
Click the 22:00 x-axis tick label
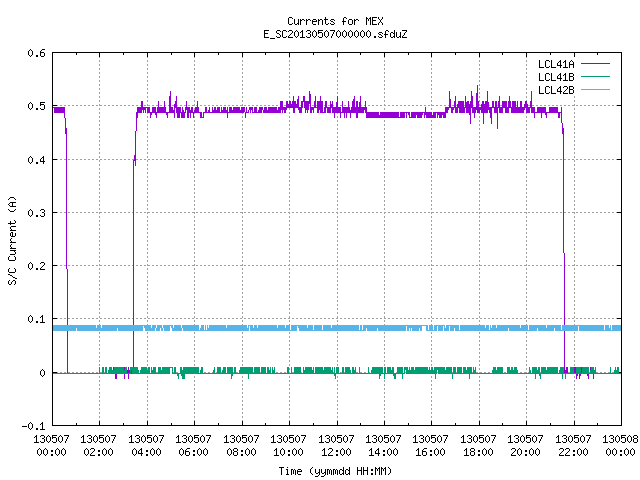[573, 452]
